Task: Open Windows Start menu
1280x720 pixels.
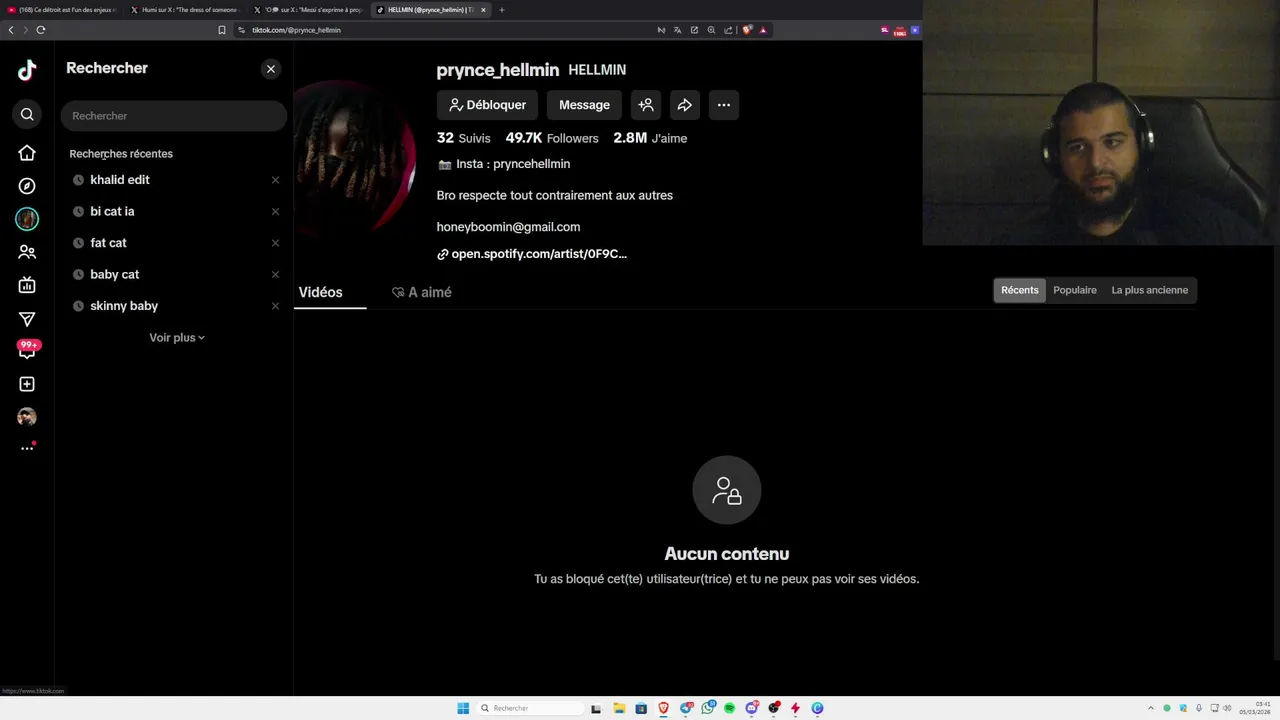Action: [463, 708]
